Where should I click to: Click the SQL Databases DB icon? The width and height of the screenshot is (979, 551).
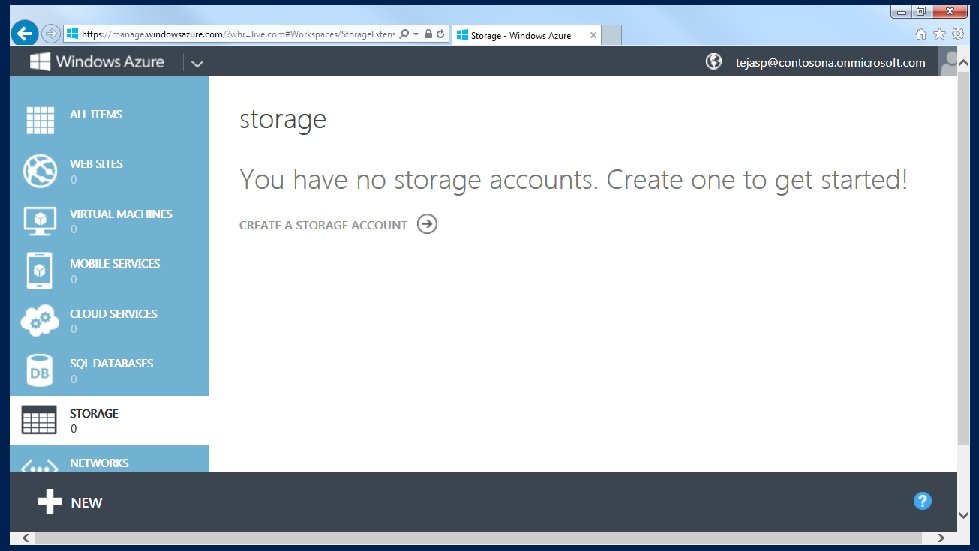[39, 371]
